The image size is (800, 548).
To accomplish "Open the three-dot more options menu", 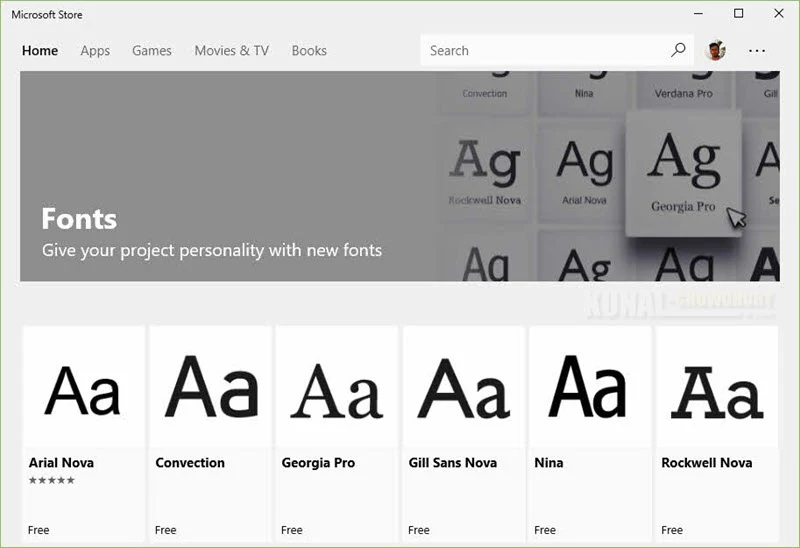I will (x=757, y=51).
